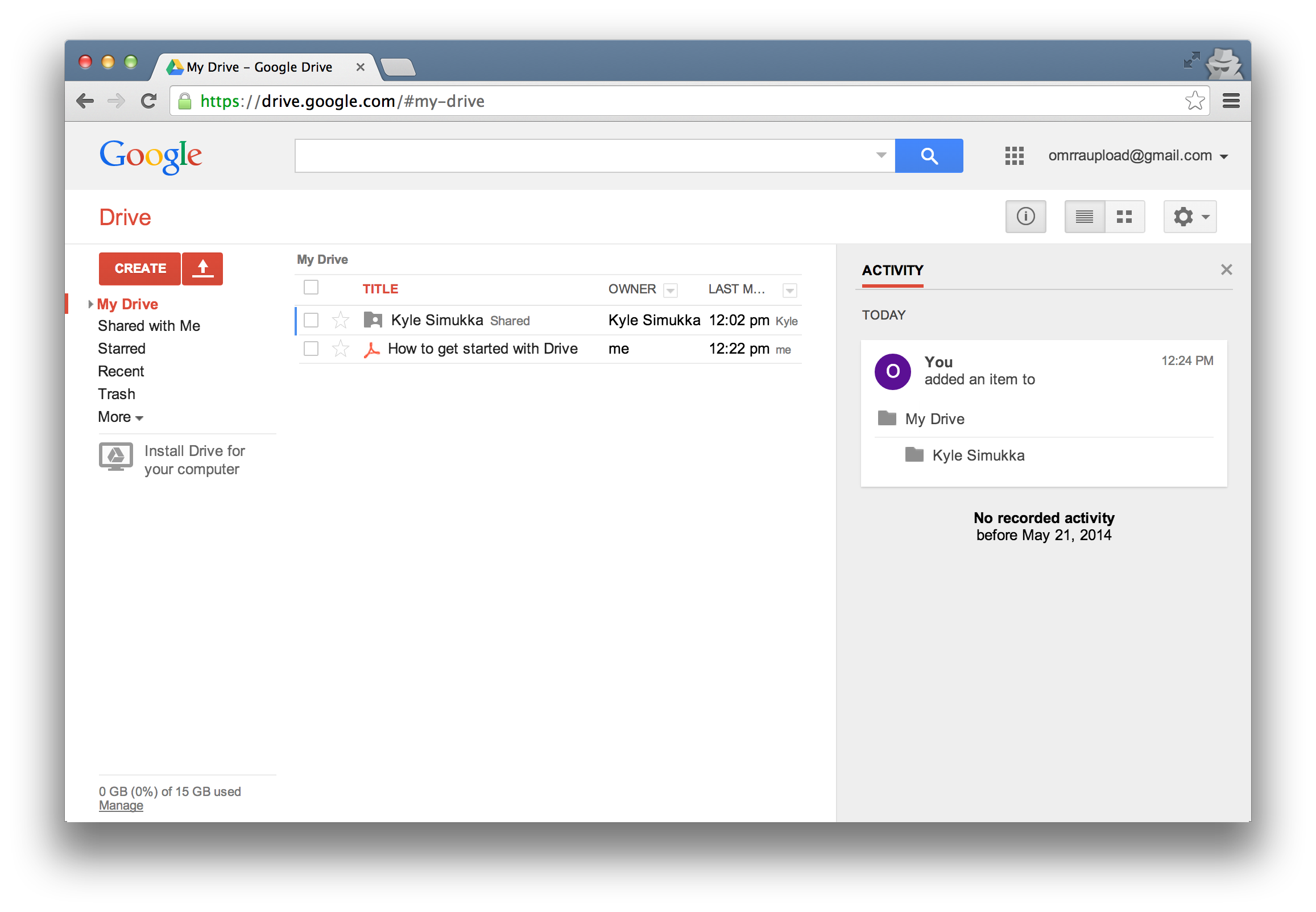Reload the page with refresh icon

pos(148,101)
